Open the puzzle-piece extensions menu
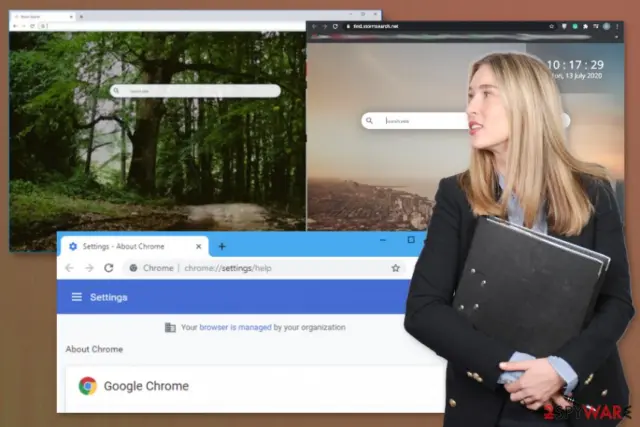Screen dimensions: 640x427 point(585,26)
